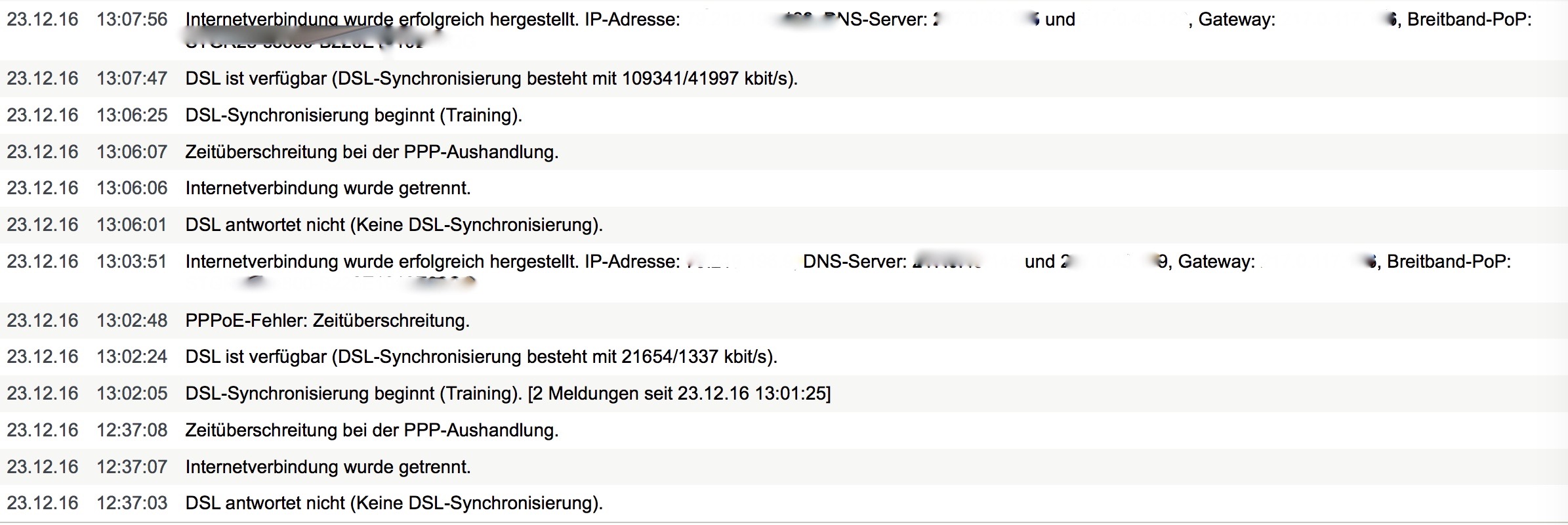Click the 13:06:07 Zeitüberschreitung bei der PPP-Aushandlung entry
This screenshot has height=525, width=1568.
pos(784,152)
